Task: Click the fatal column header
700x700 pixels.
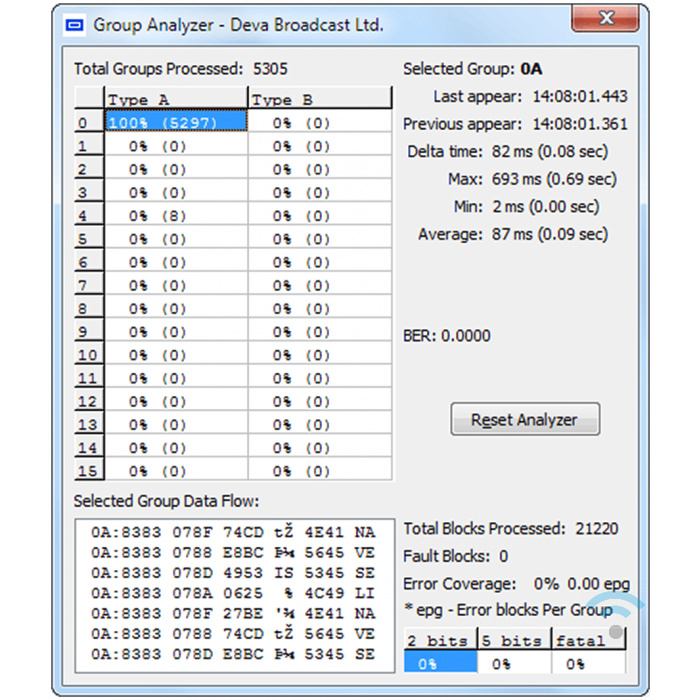Action: click(588, 639)
